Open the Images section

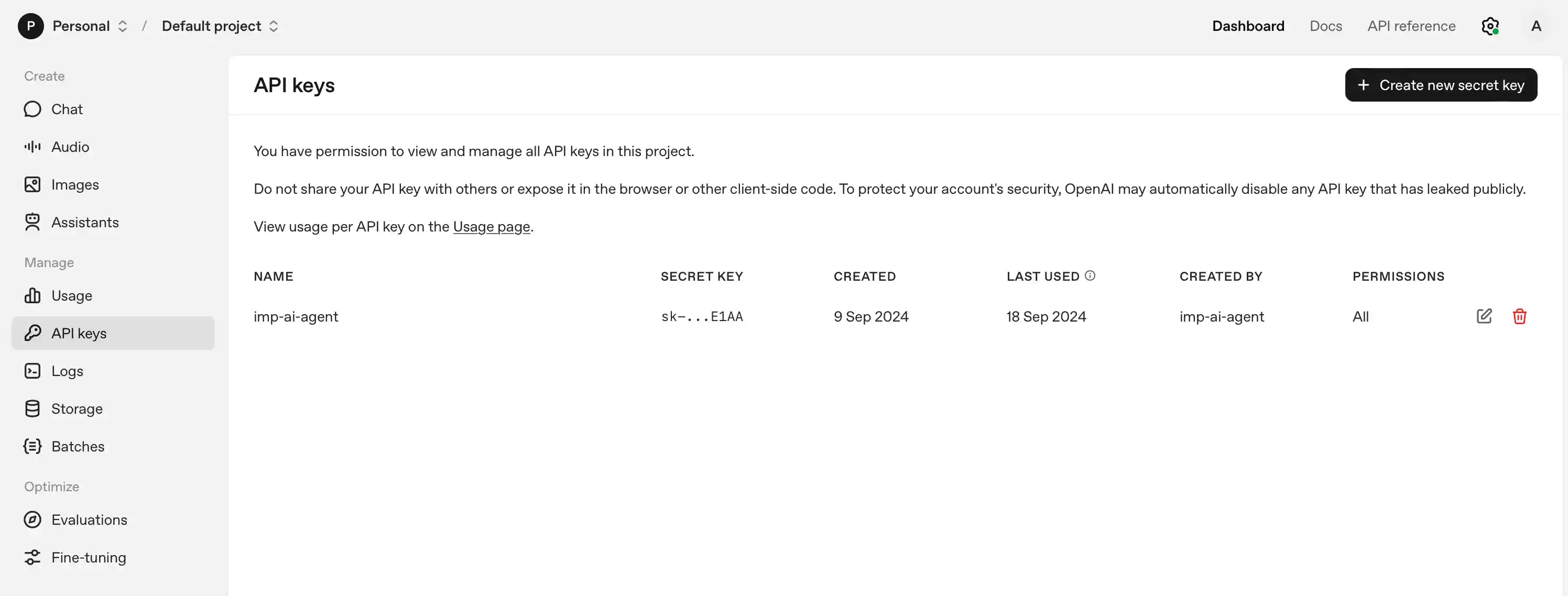tap(75, 184)
